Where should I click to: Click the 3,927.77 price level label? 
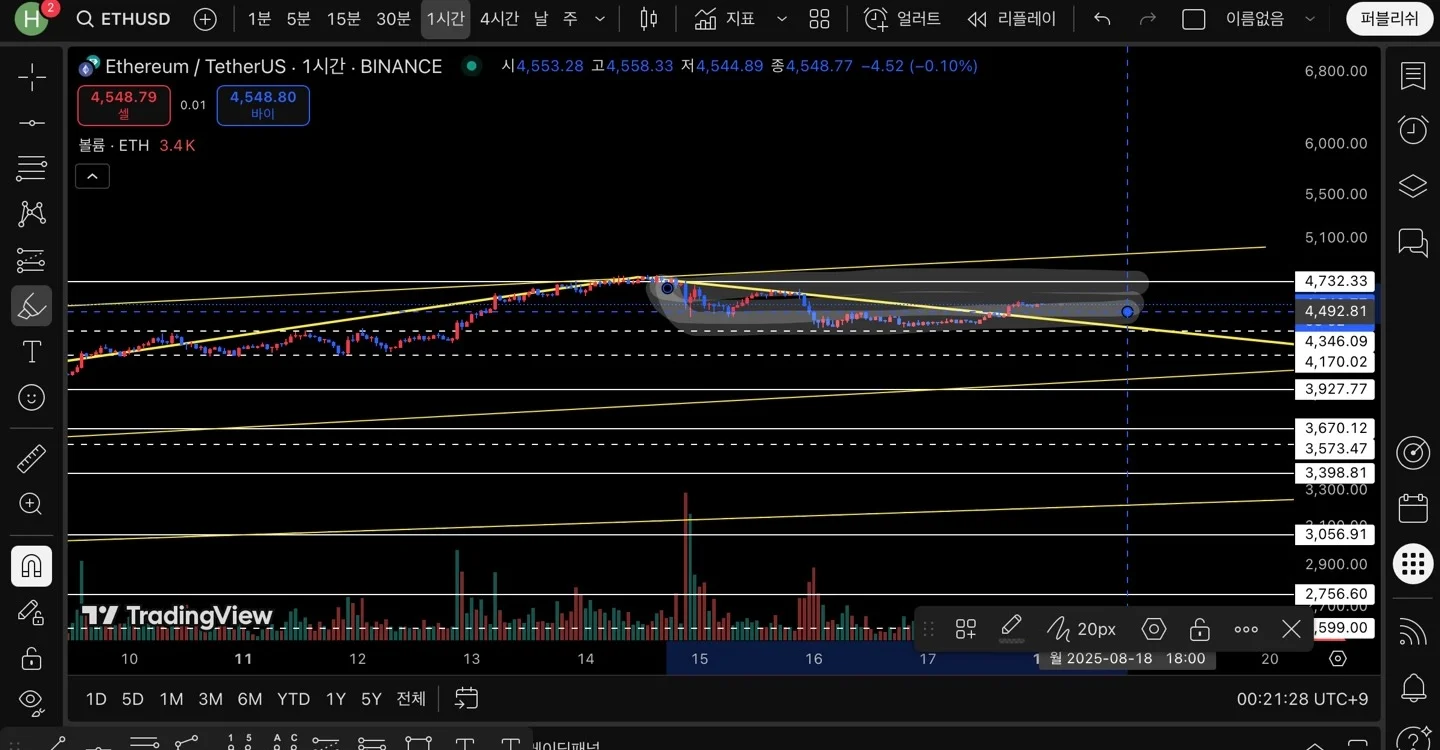point(1335,389)
